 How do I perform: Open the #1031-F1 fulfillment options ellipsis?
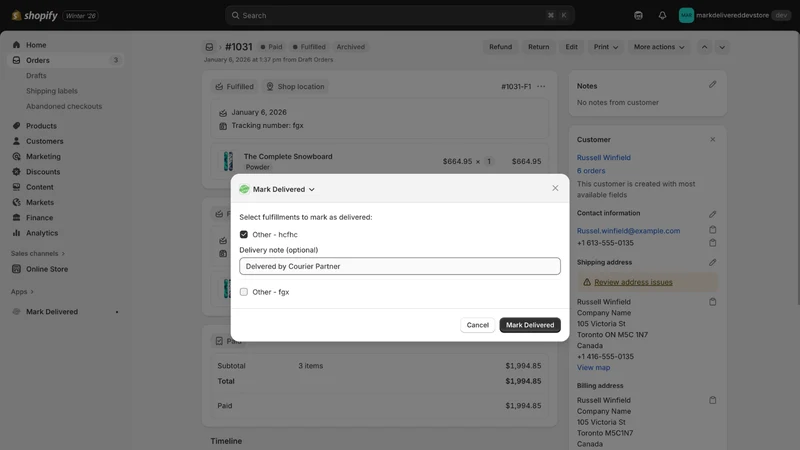click(x=541, y=86)
